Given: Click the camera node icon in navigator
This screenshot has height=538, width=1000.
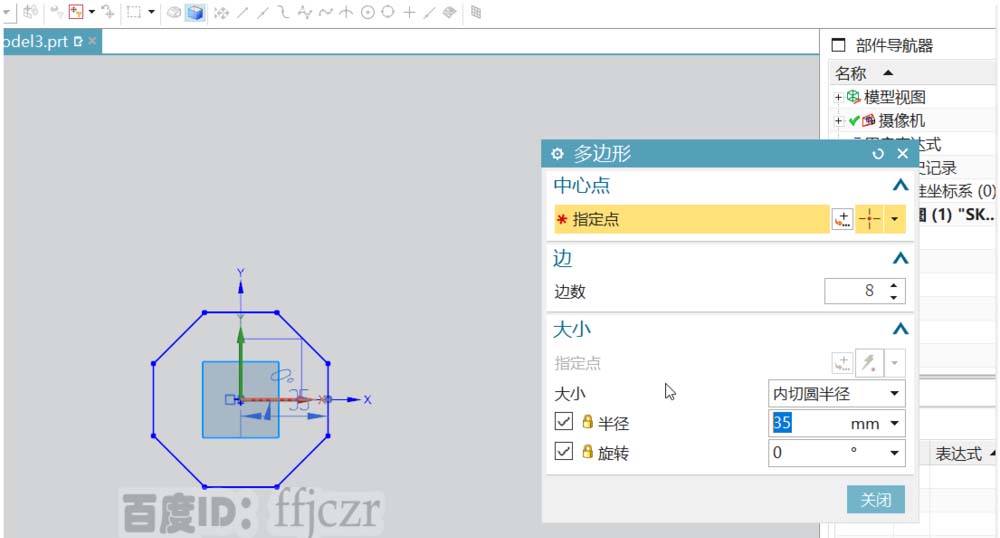Looking at the screenshot, I should coord(868,120).
